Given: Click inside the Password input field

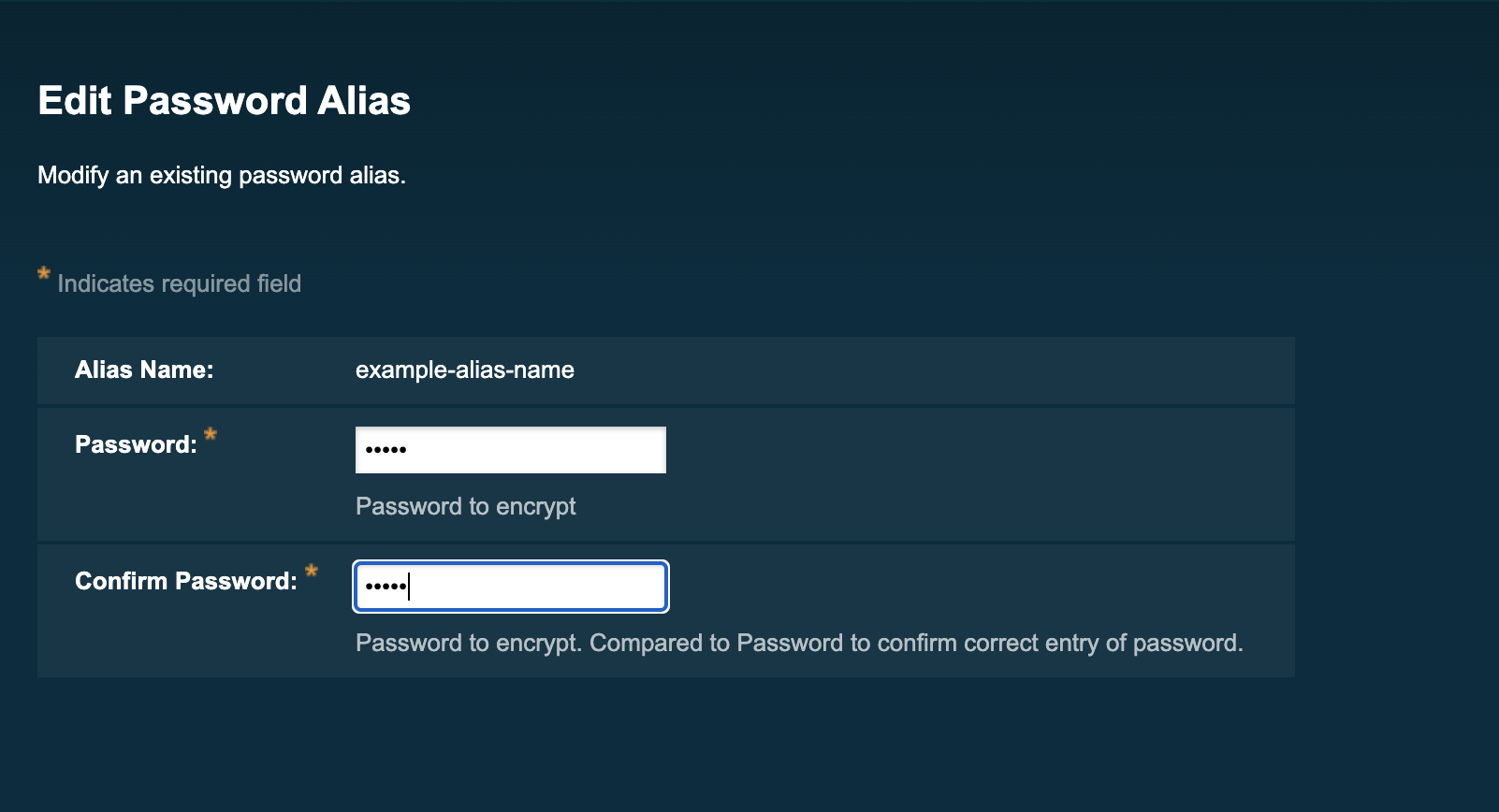Looking at the screenshot, I should tap(510, 449).
